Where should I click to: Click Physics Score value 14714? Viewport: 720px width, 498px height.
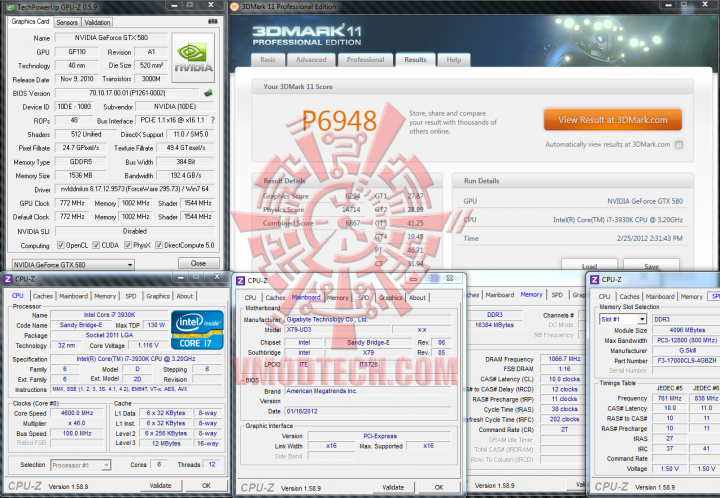point(351,209)
